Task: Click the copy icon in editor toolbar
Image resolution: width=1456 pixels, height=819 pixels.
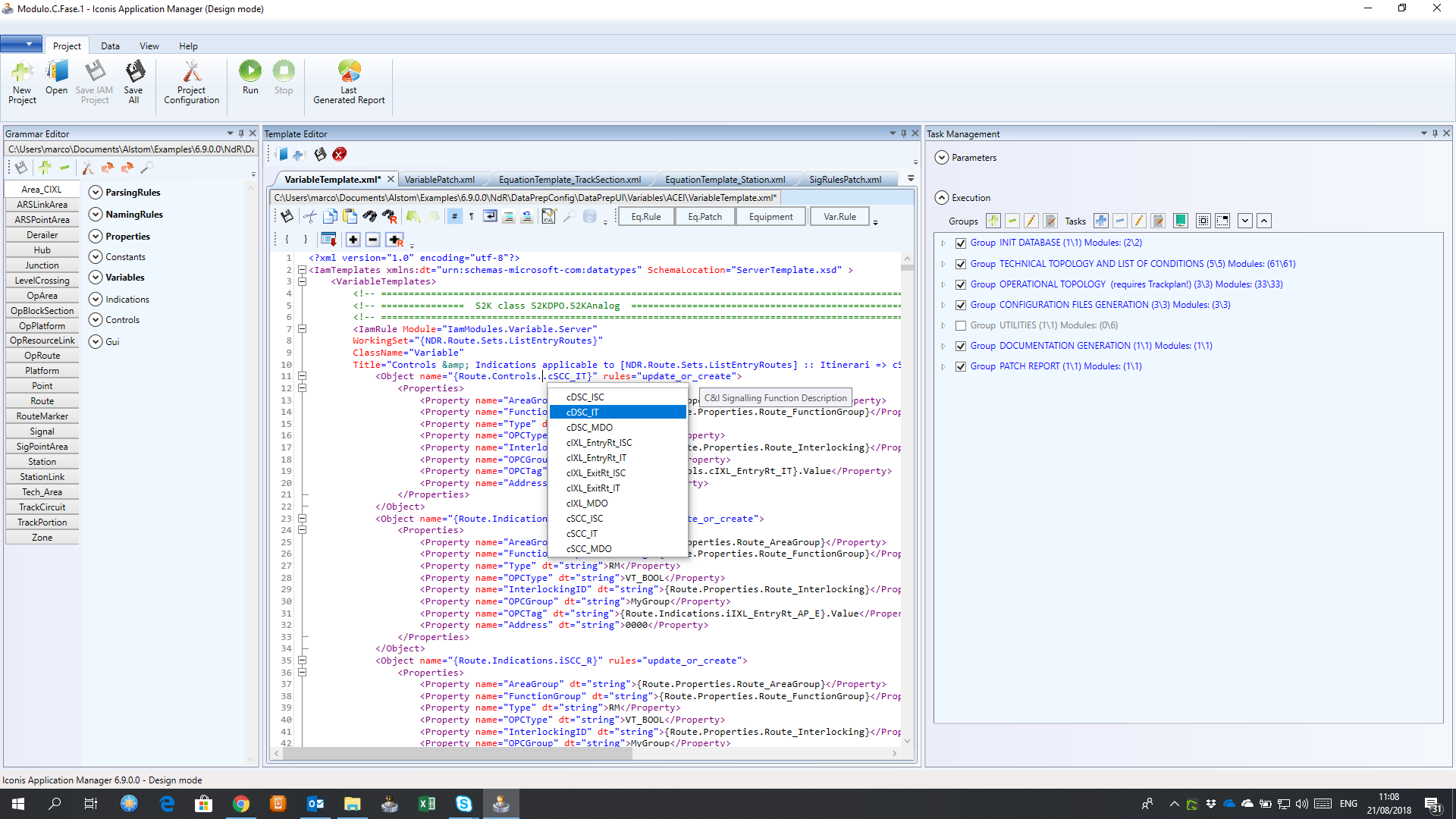Action: click(x=330, y=217)
